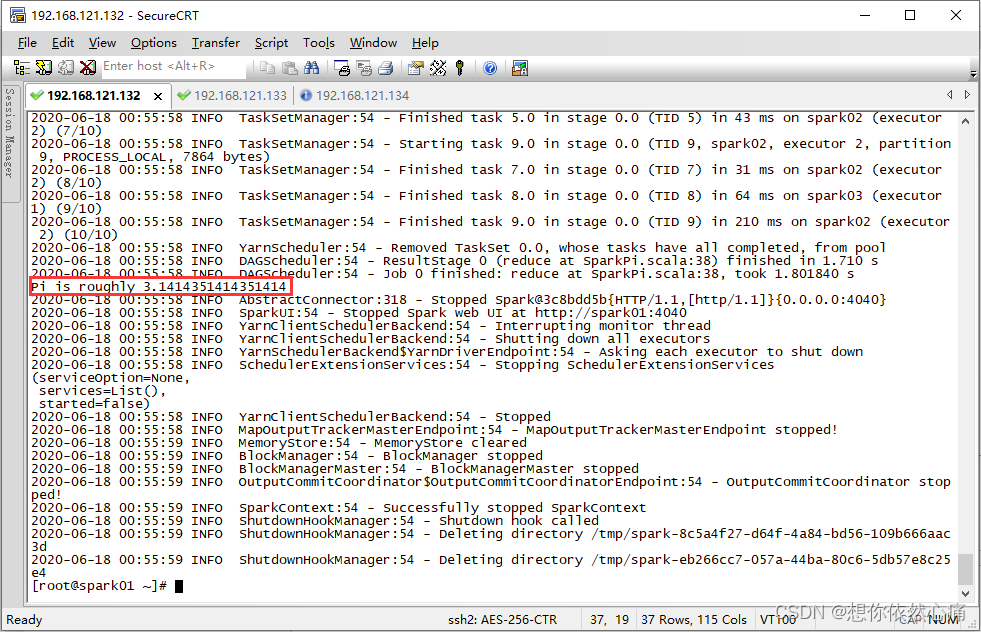The width and height of the screenshot is (981, 632).
Task: Click the terminal scrollbar down arrow
Action: [965, 594]
